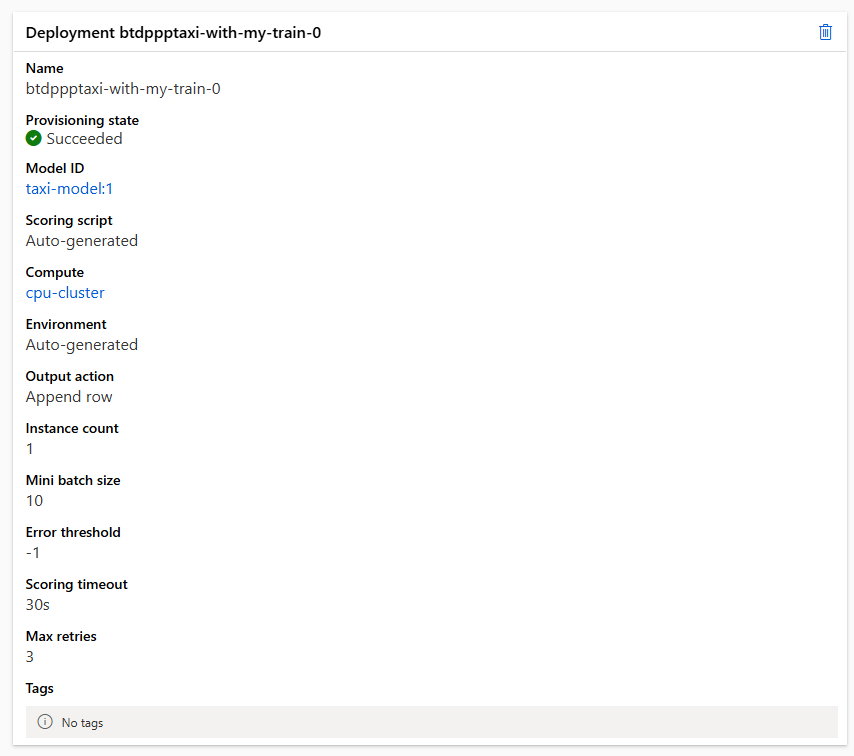Screen dimensions: 854x756
Task: Click the Max retries value 3
Action: tap(29, 656)
